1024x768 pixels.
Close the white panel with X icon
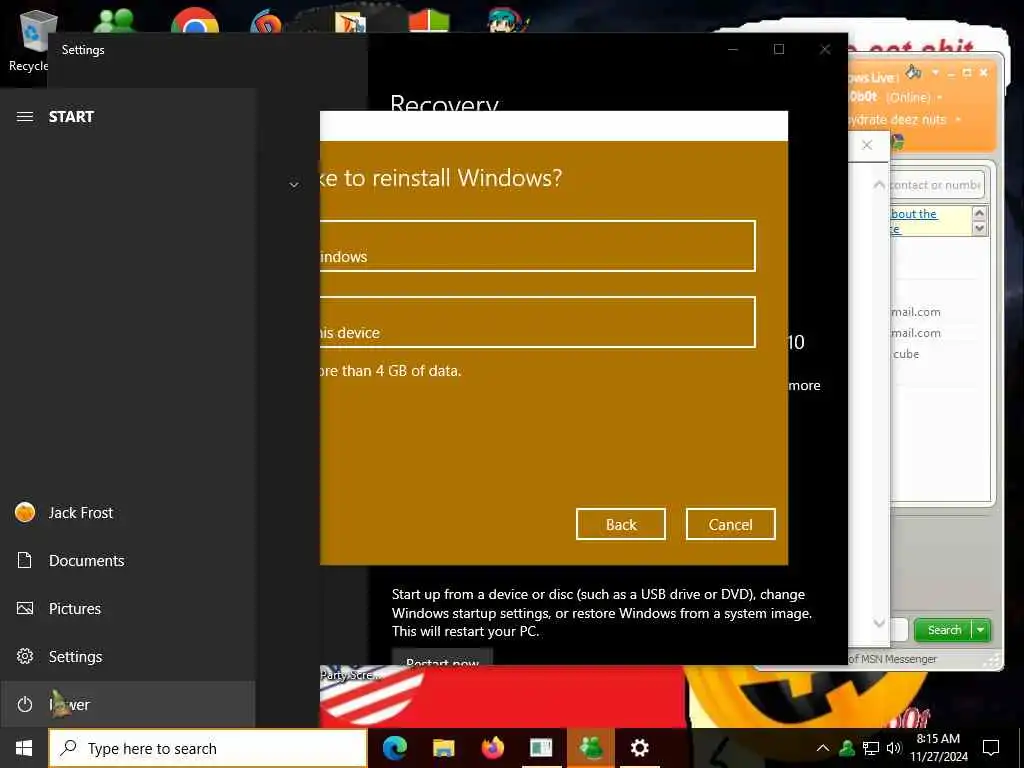point(867,145)
